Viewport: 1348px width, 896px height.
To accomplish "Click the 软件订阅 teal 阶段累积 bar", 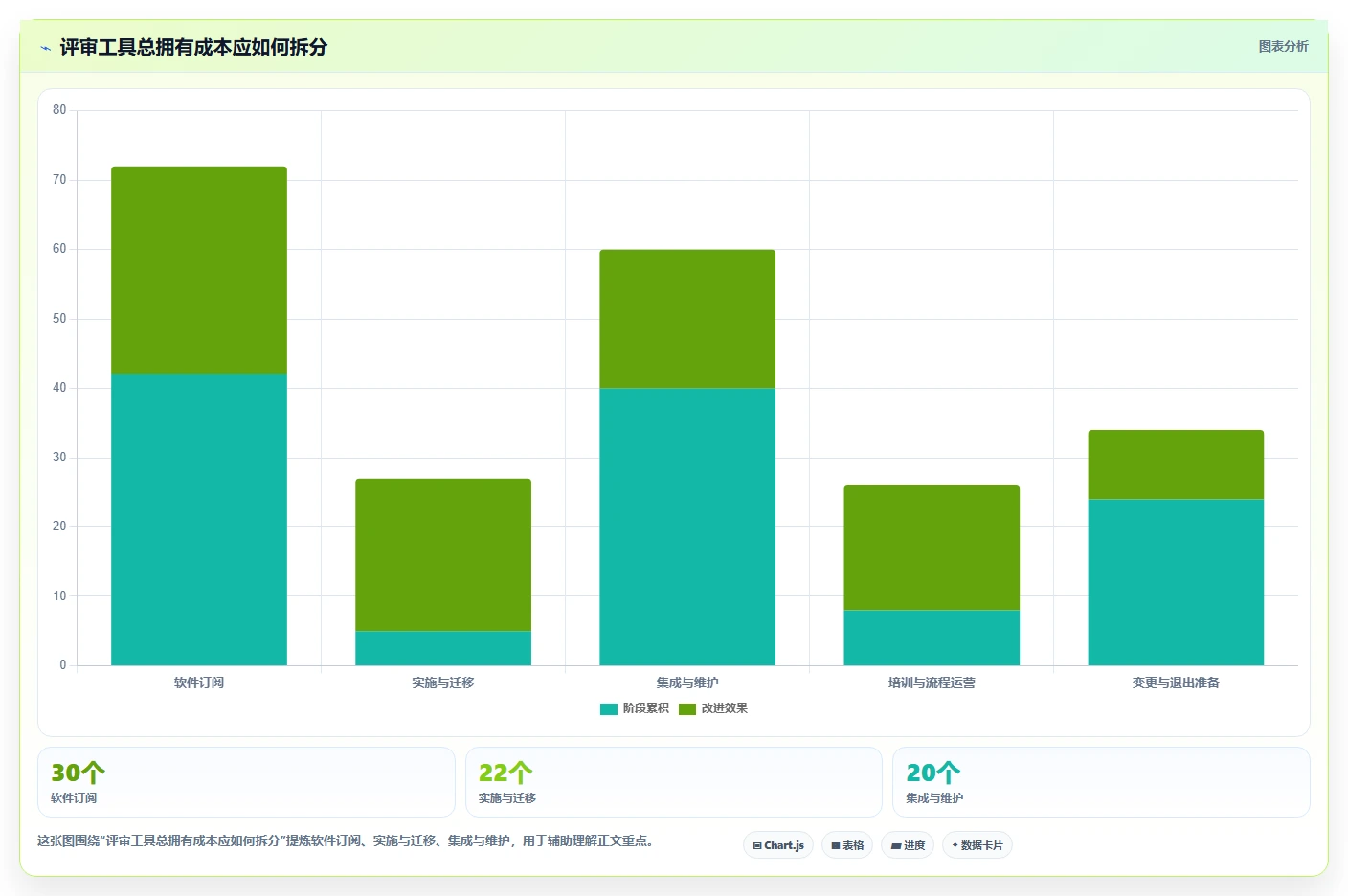I will tap(199, 520).
